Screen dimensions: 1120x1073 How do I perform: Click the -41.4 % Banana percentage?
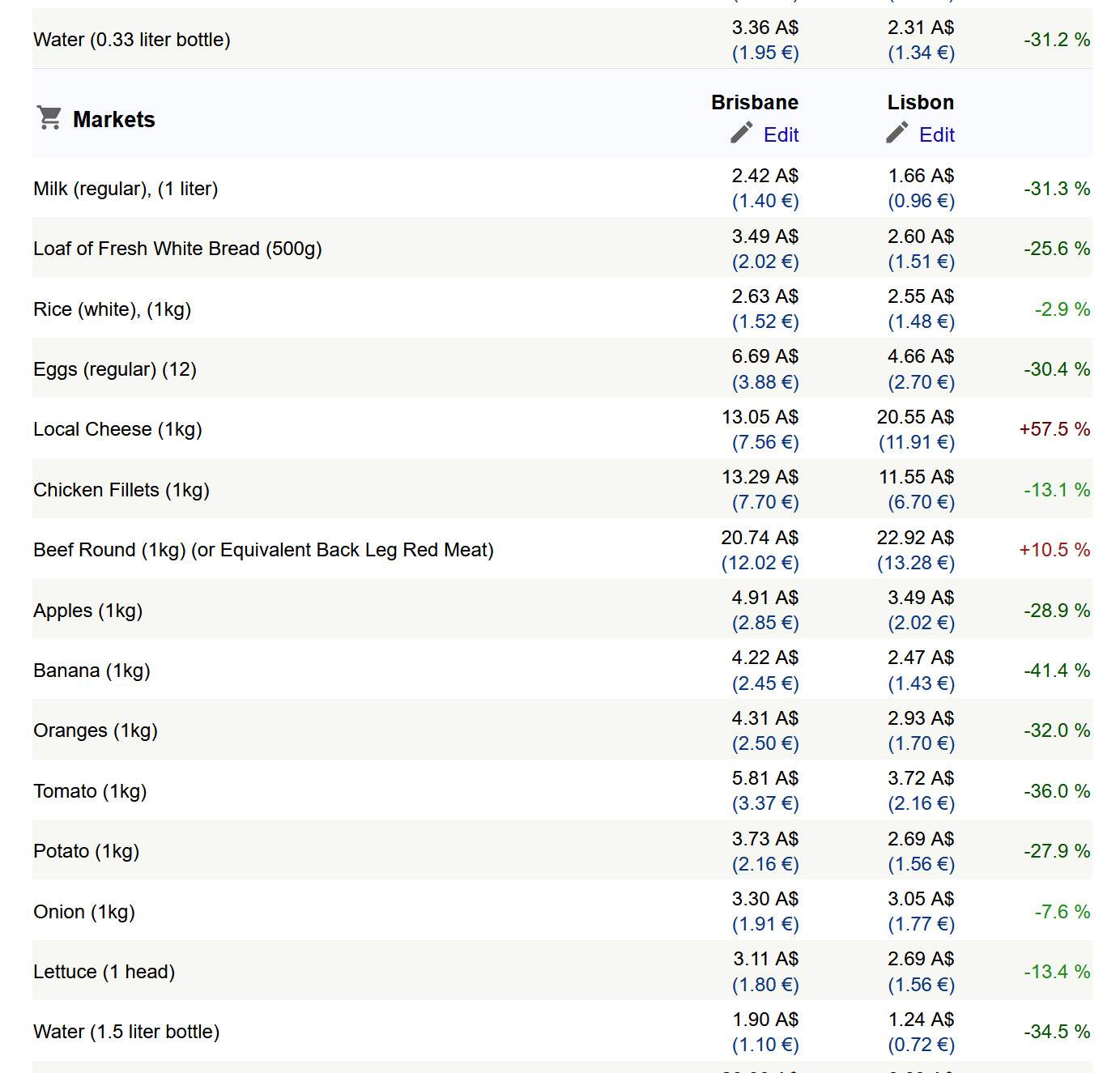click(x=1056, y=671)
